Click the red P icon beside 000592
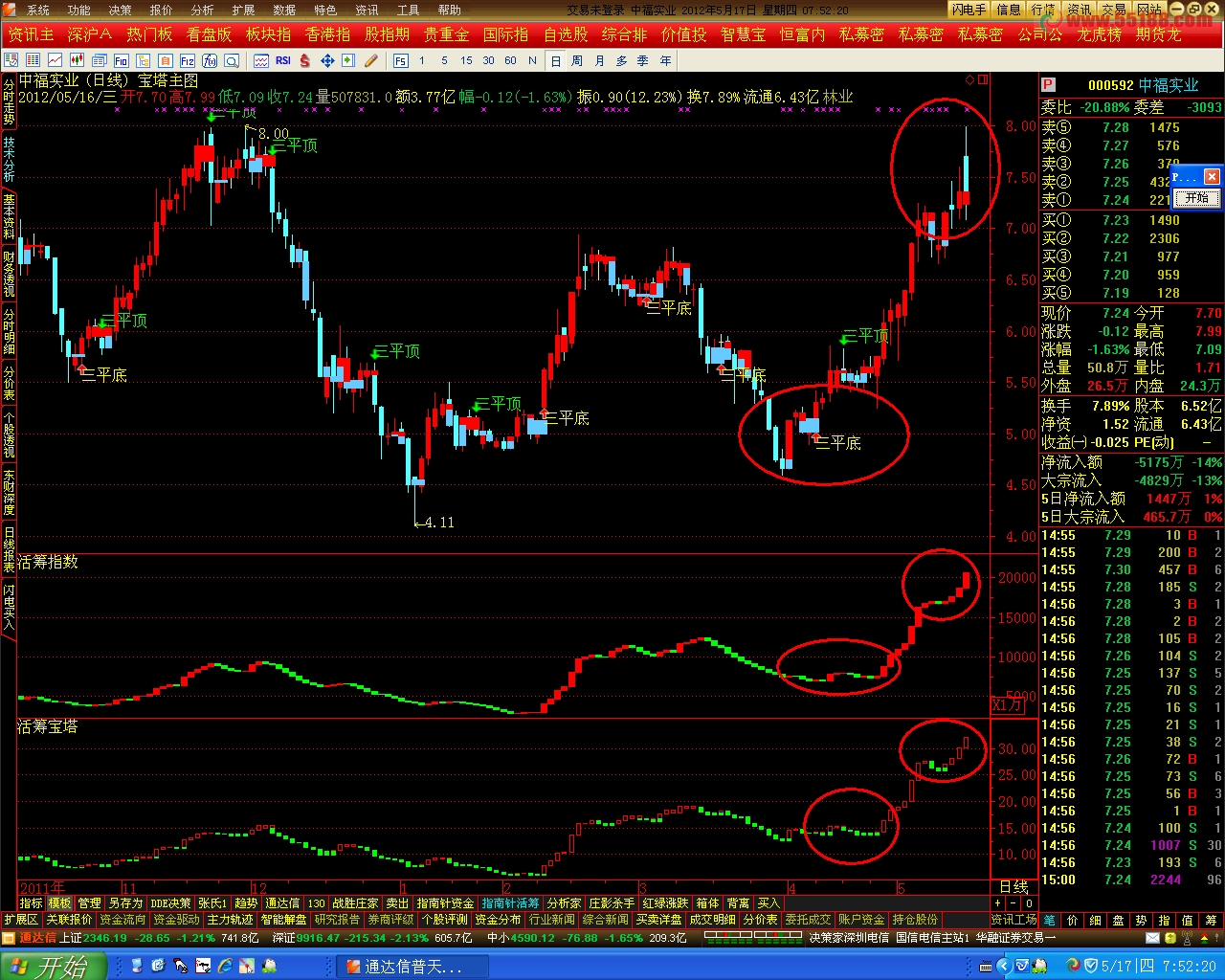Viewport: 1225px width, 980px height. 1048,85
